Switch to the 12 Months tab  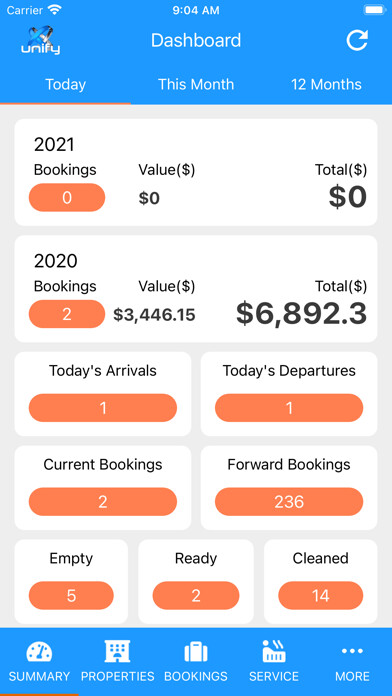tap(326, 84)
